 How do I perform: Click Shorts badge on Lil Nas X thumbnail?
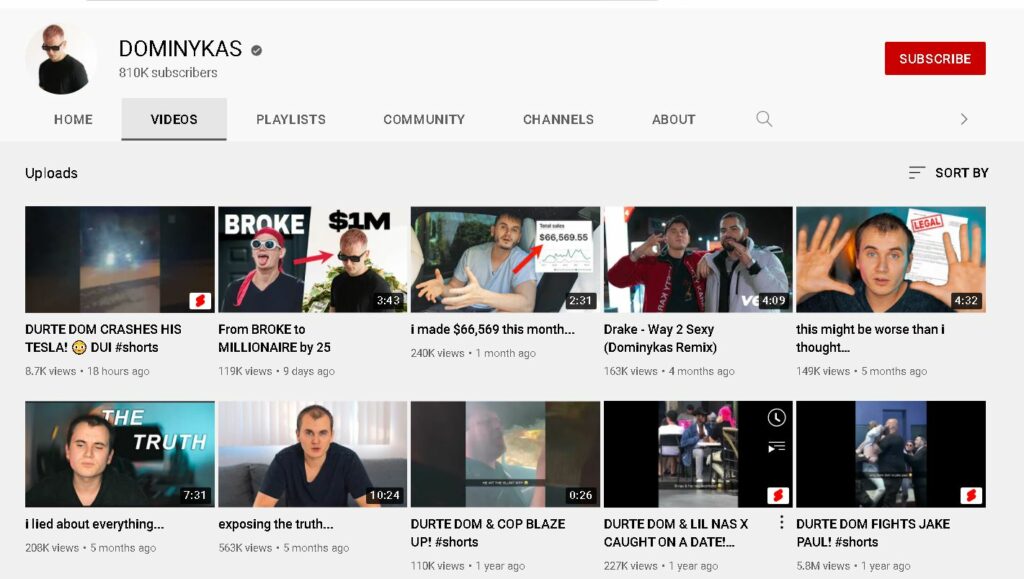[x=777, y=495]
